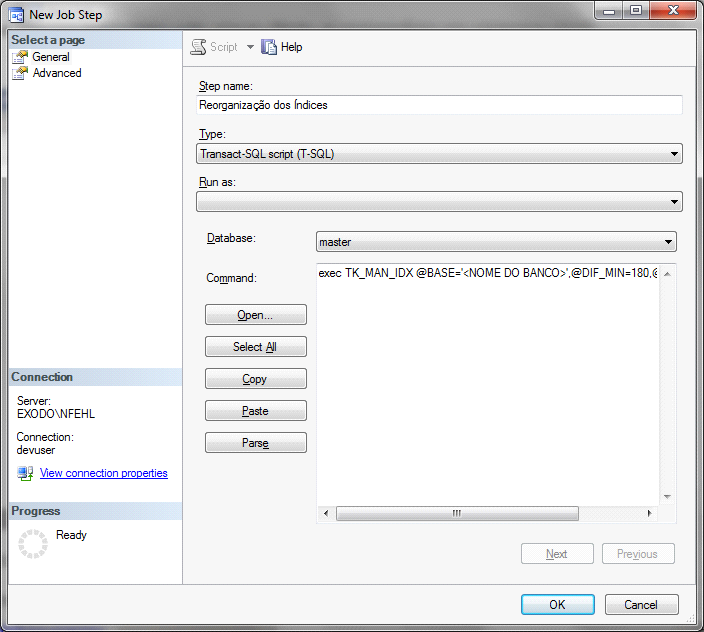
Task: Open the Advanced page
Action: pyautogui.click(x=57, y=73)
